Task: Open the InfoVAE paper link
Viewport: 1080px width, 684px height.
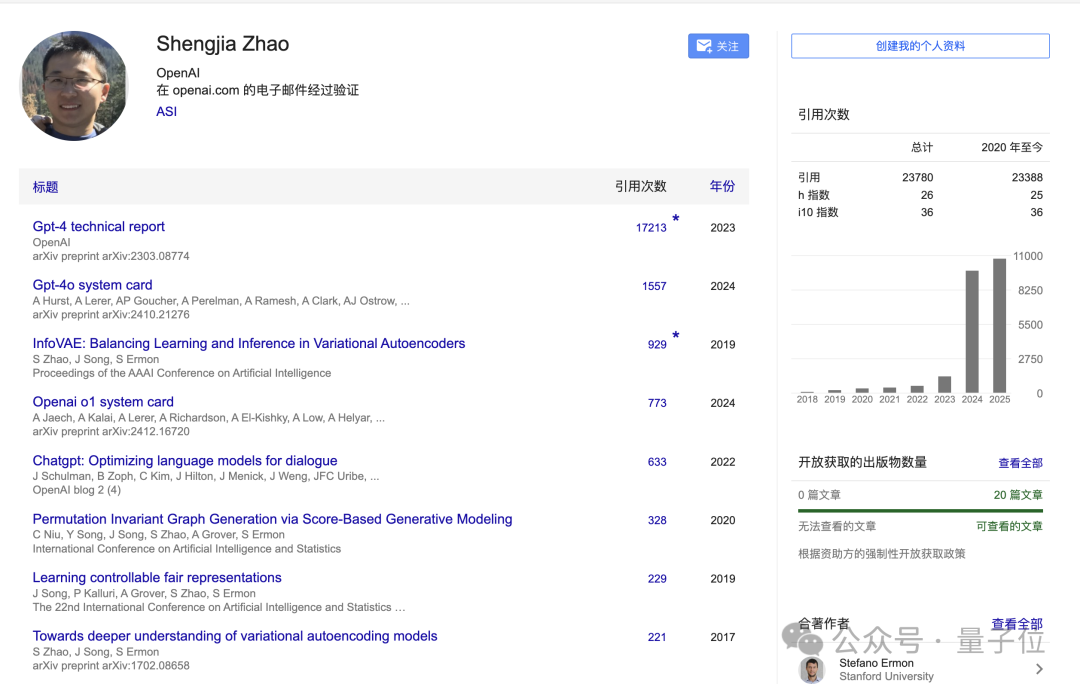Action: [249, 343]
